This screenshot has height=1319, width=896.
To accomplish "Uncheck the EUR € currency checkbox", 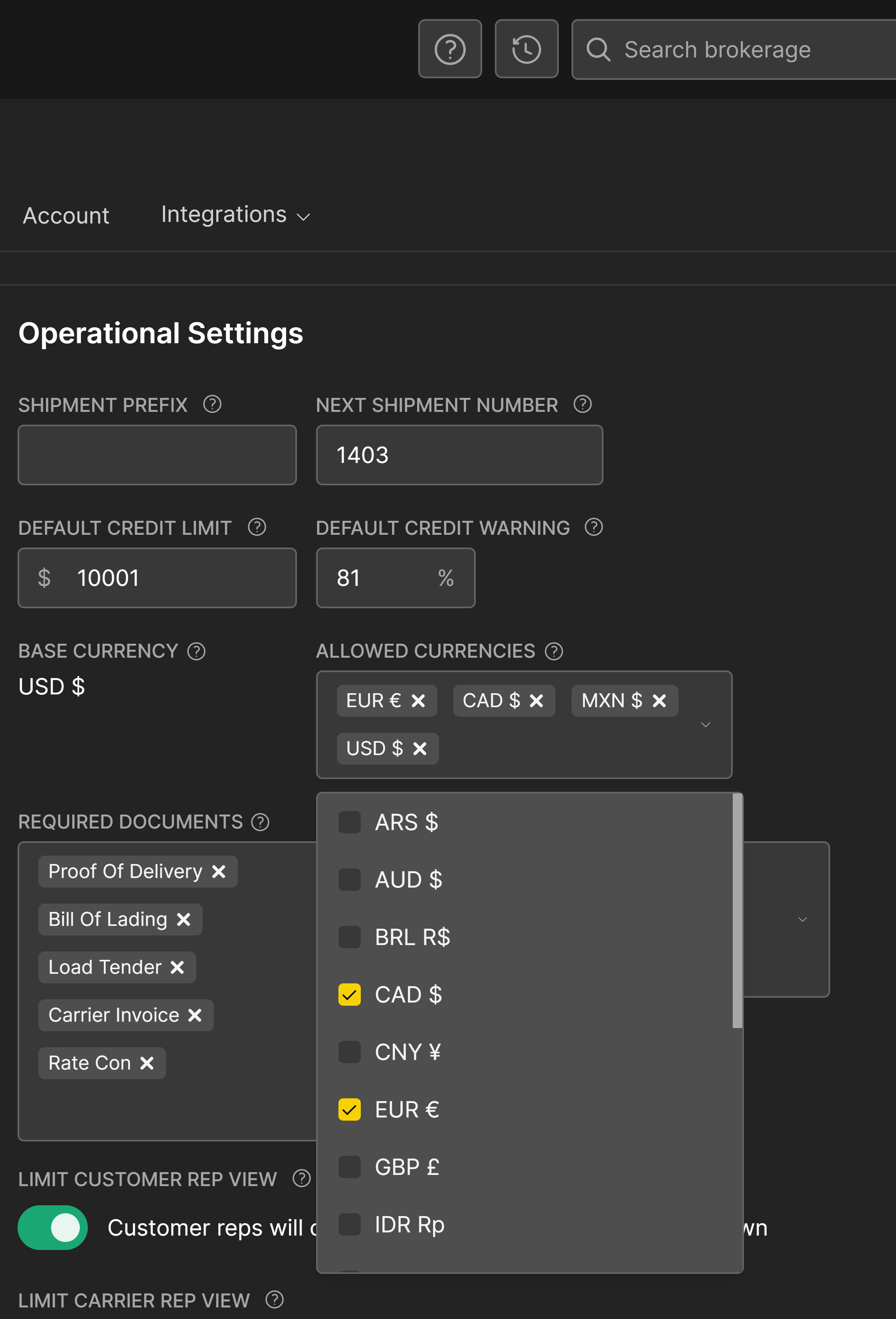I will click(x=350, y=1109).
